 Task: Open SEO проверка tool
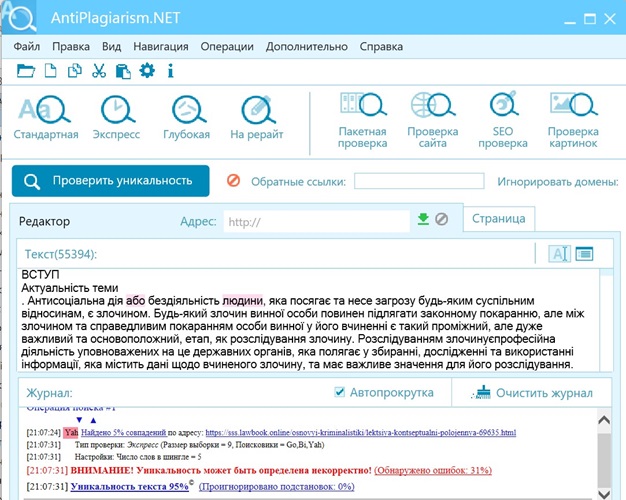tap(503, 121)
